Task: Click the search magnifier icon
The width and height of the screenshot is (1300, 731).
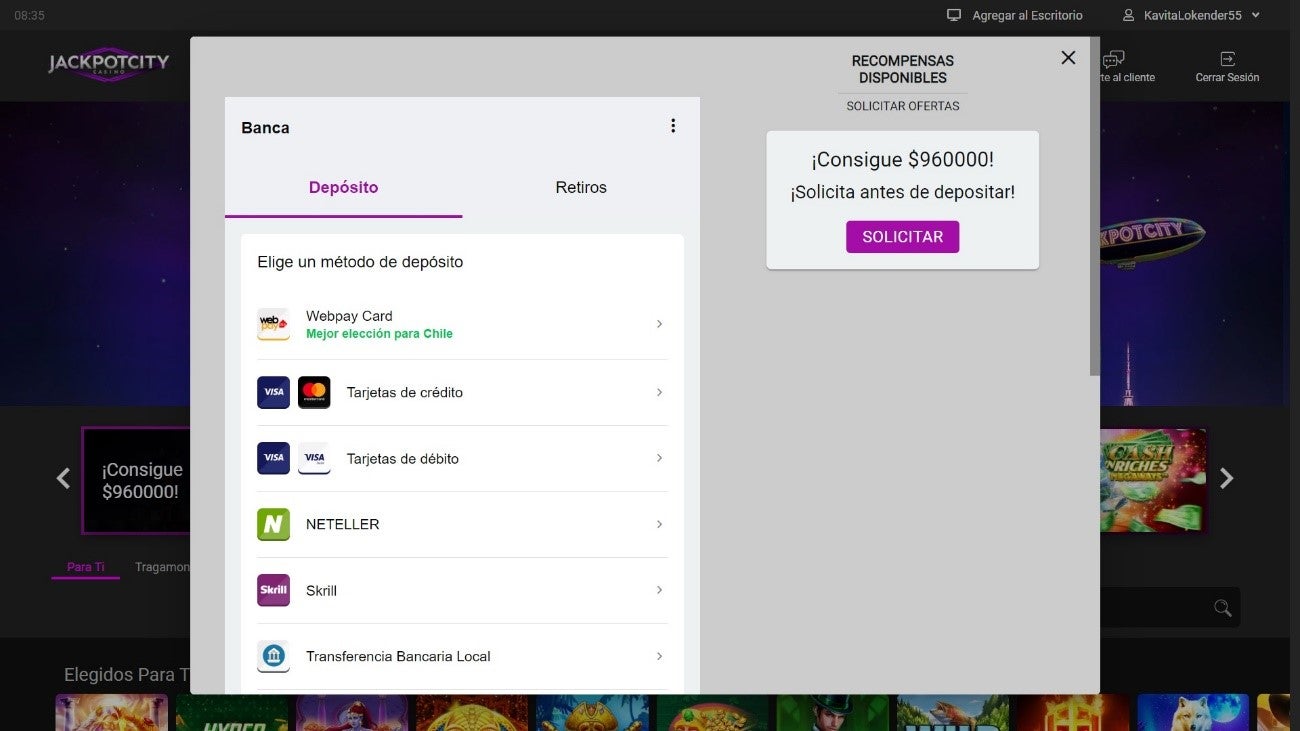Action: (x=1222, y=608)
